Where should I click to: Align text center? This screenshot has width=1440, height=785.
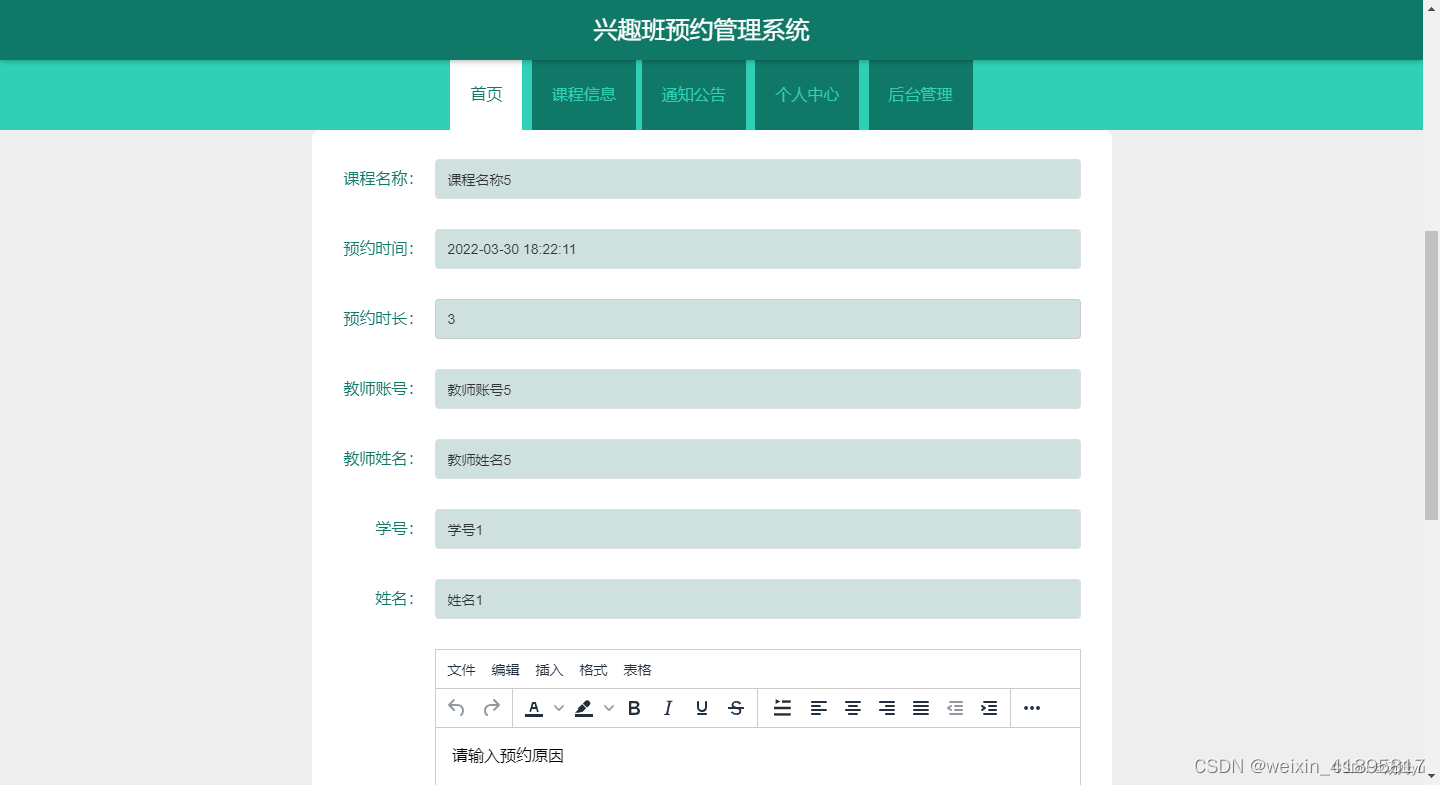853,708
